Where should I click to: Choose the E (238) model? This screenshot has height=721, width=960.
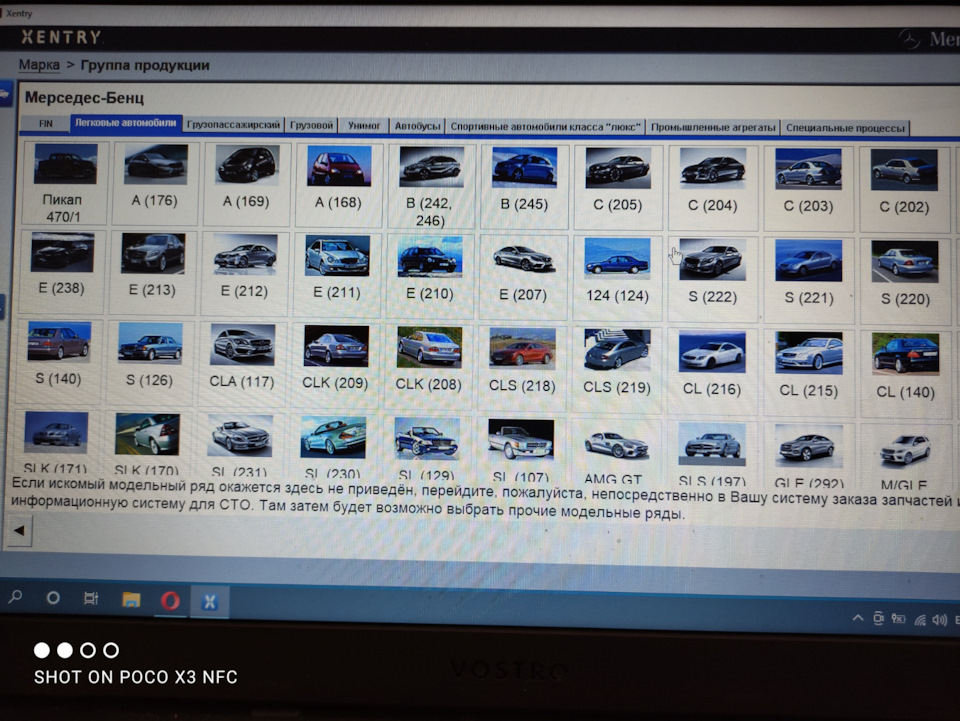point(62,271)
